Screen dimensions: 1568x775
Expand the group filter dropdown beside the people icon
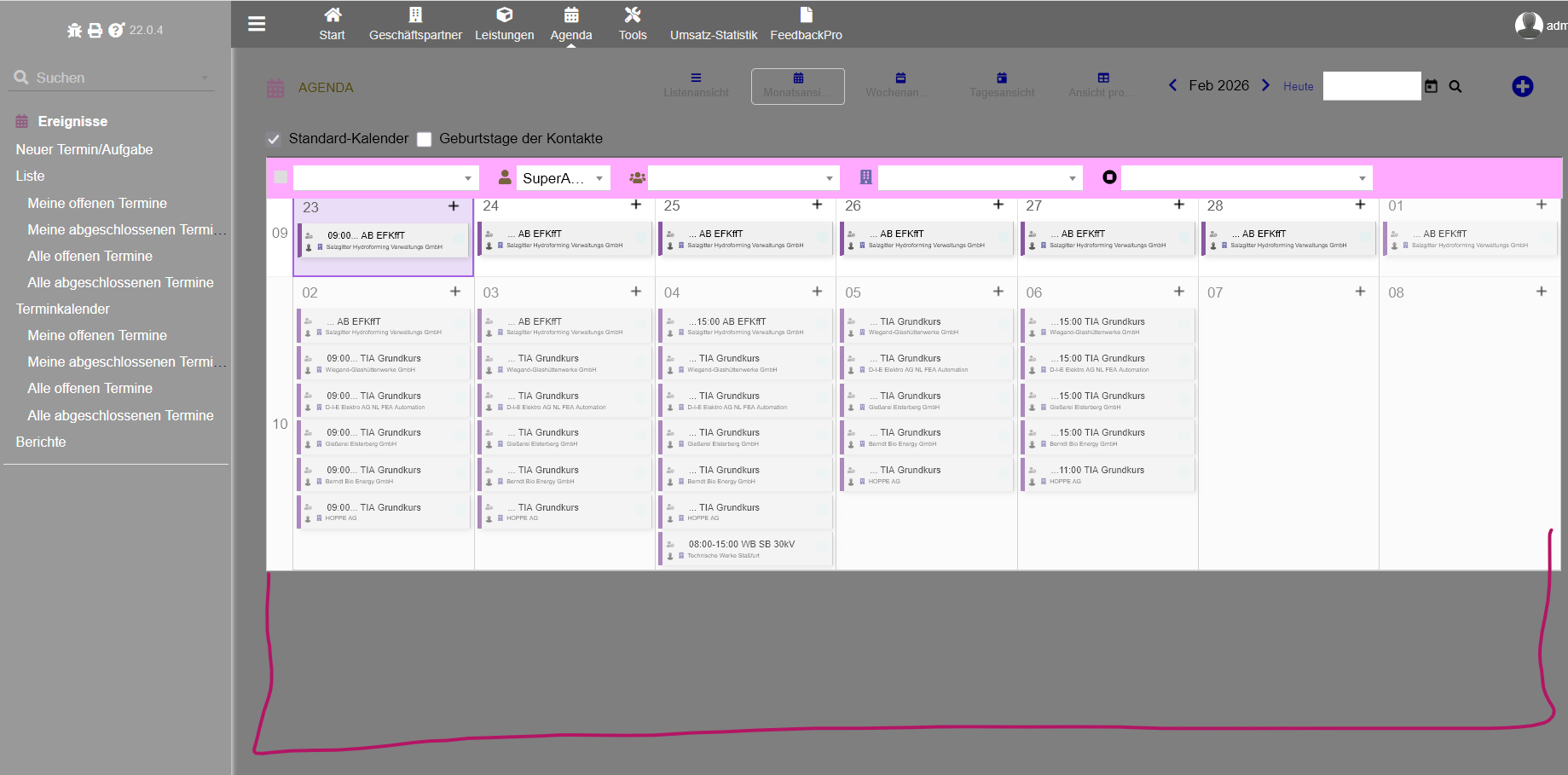(x=743, y=178)
